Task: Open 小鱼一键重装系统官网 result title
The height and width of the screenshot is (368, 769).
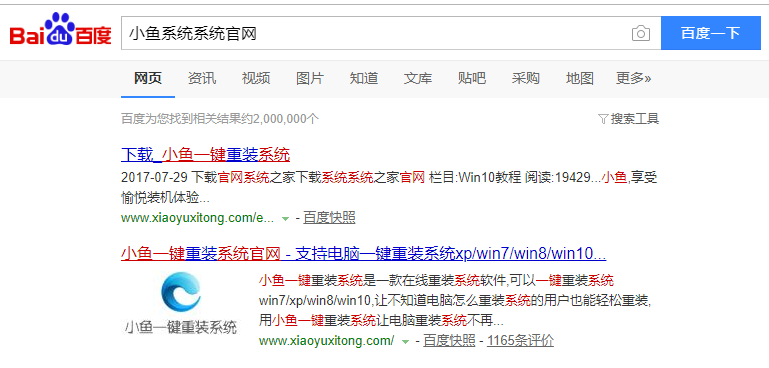Action: point(363,254)
